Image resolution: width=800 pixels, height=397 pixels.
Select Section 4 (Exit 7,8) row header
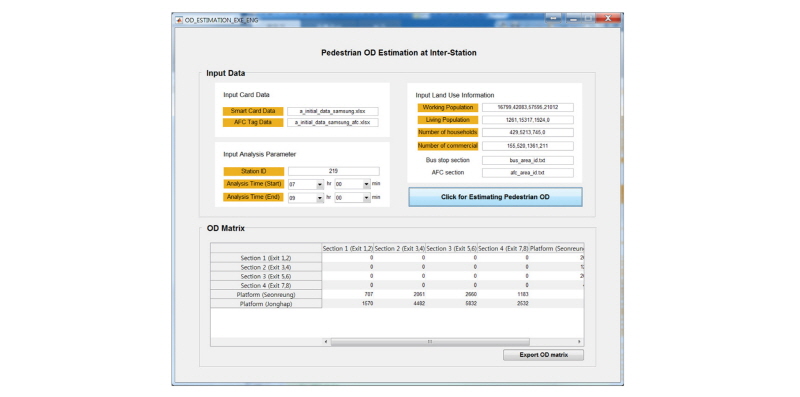[266, 285]
